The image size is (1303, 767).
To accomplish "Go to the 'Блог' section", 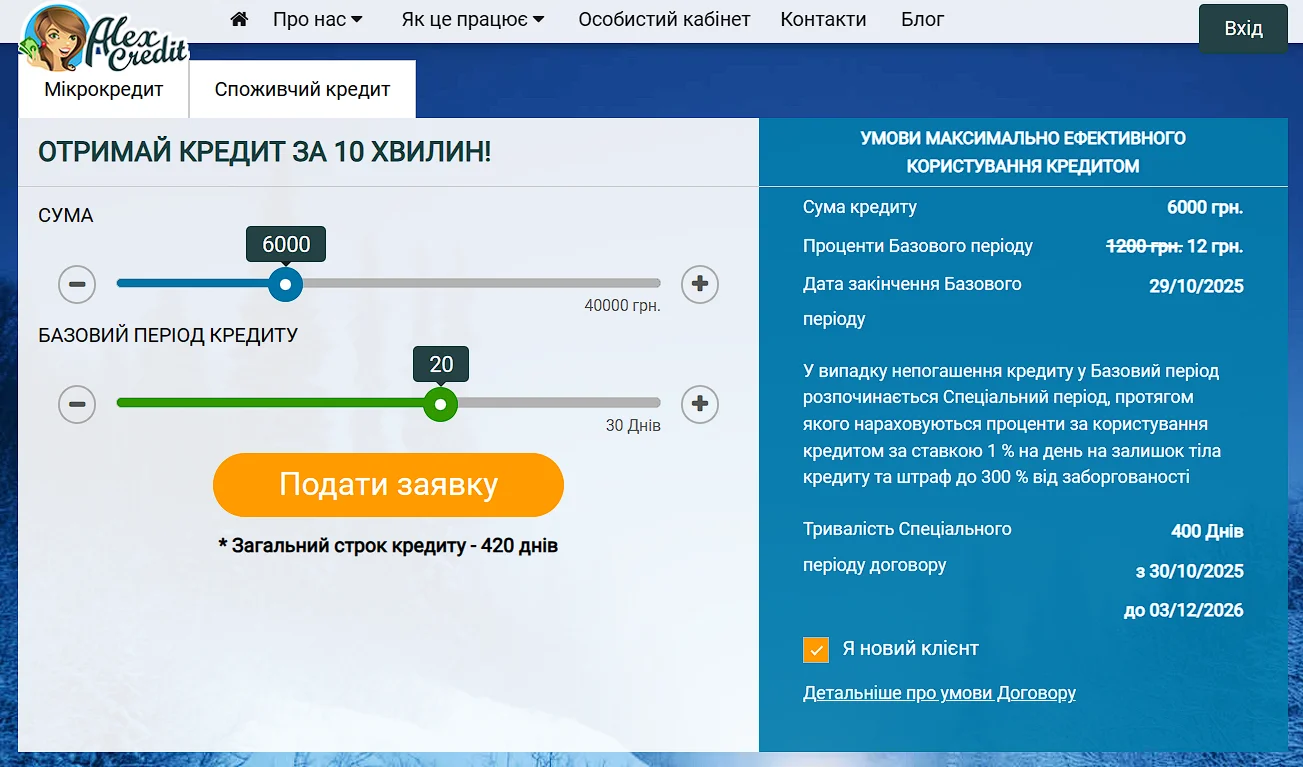I will click(922, 19).
